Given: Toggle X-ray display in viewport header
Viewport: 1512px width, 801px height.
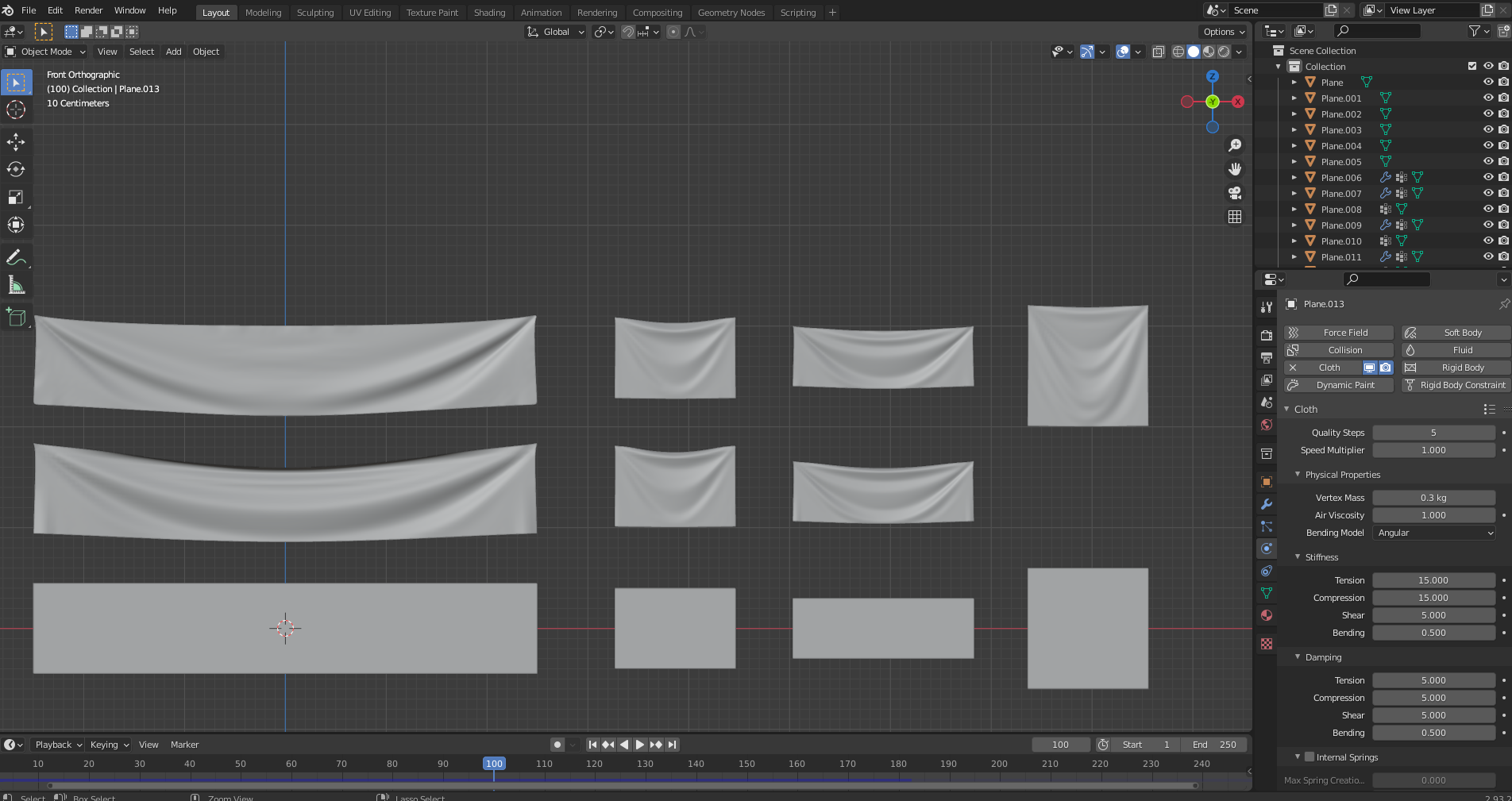Looking at the screenshot, I should click(1159, 52).
